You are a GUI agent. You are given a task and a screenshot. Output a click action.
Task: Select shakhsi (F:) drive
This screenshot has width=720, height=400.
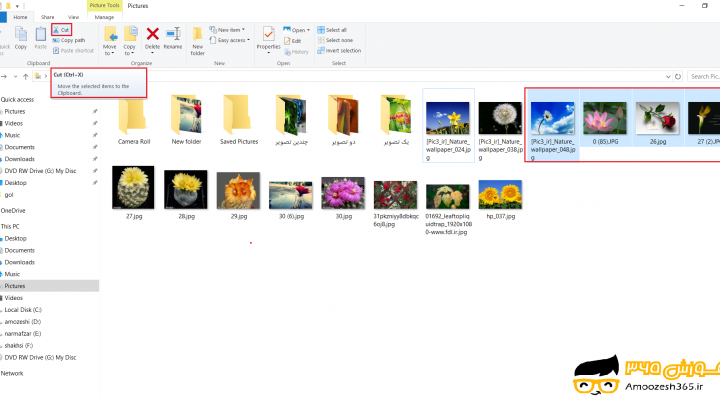pyautogui.click(x=19, y=346)
